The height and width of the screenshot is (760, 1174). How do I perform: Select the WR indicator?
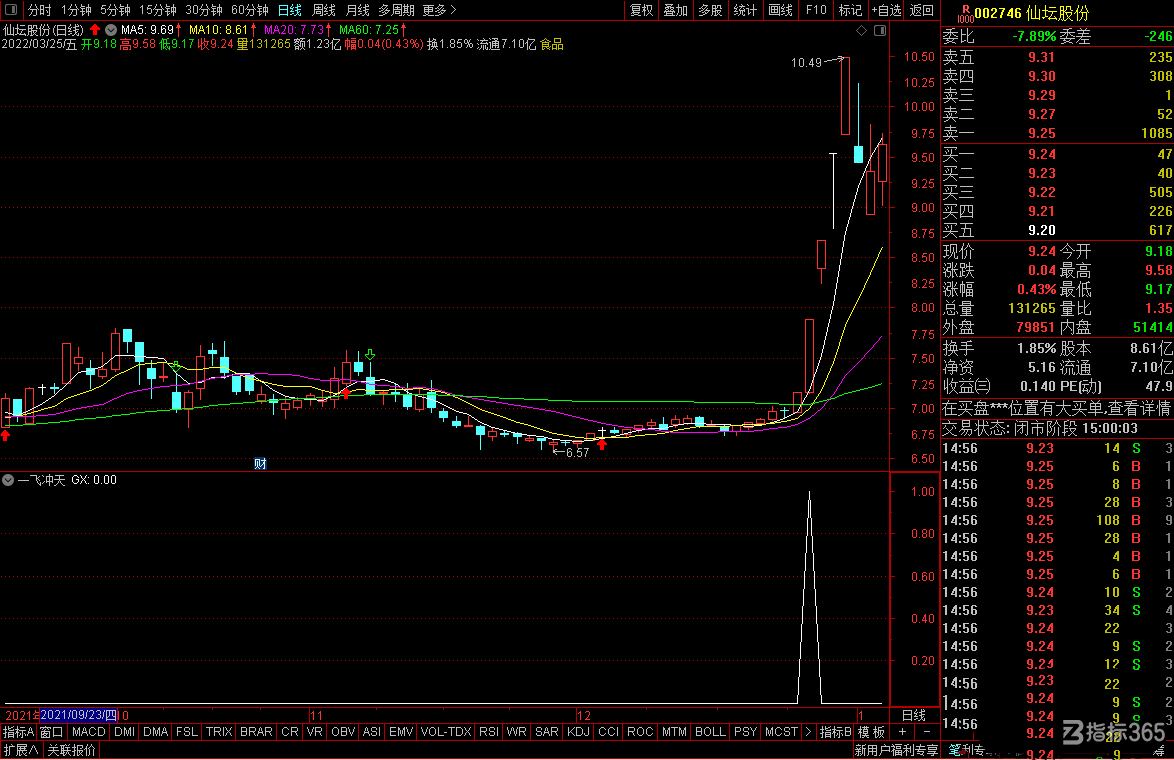pos(517,732)
